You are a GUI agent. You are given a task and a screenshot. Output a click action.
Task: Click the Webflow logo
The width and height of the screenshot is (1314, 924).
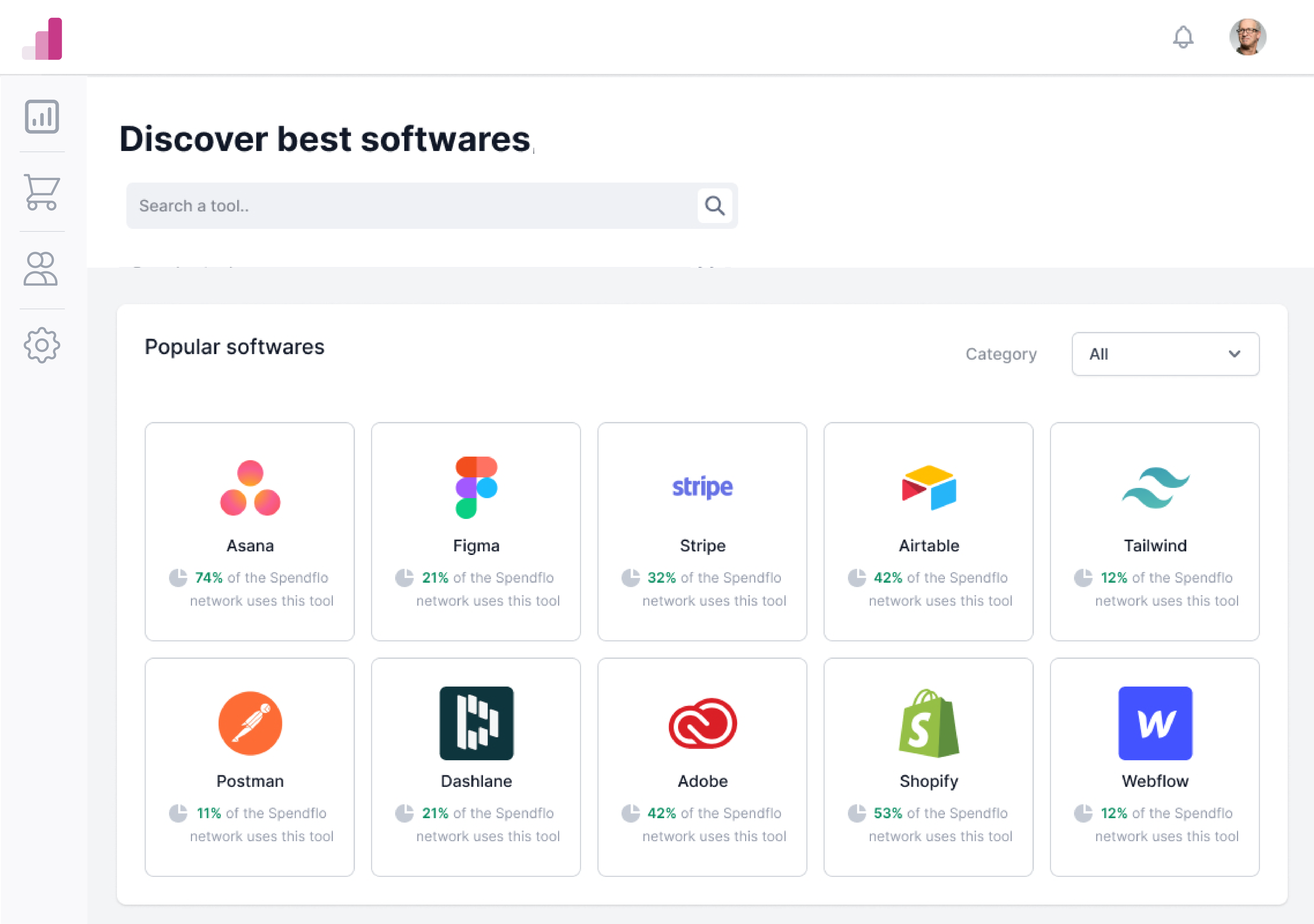(1155, 723)
